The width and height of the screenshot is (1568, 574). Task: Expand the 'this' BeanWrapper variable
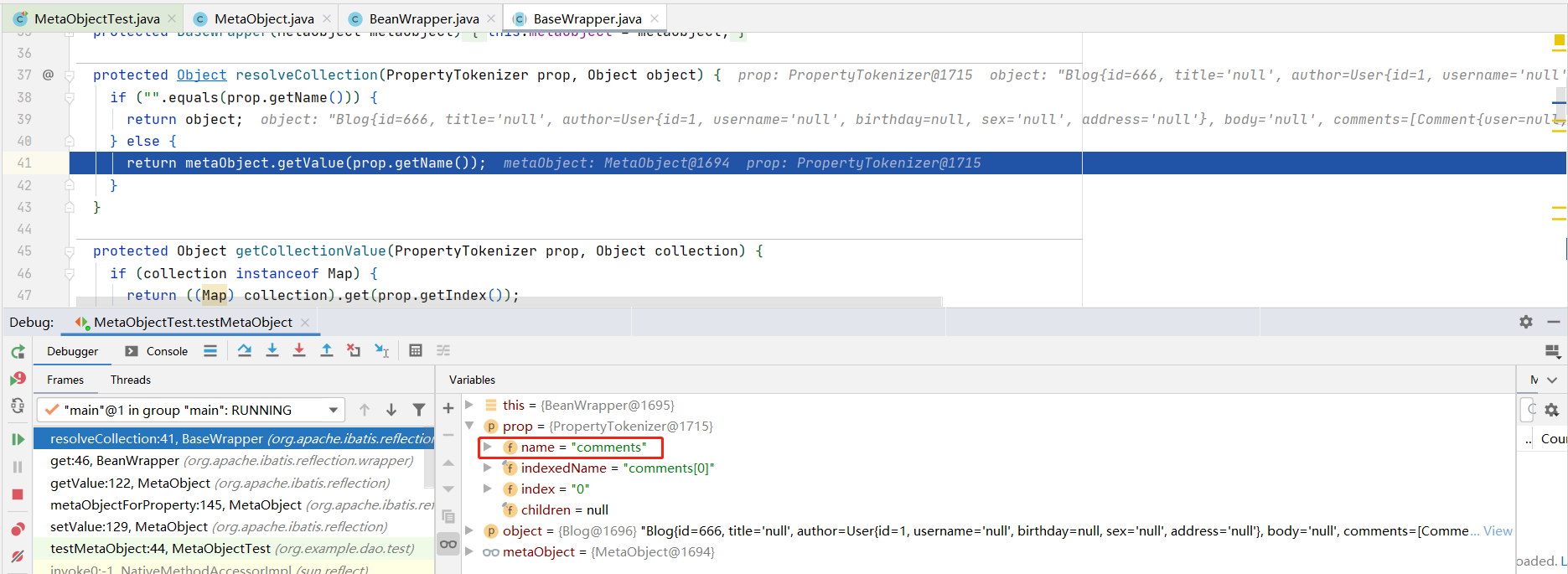point(469,405)
